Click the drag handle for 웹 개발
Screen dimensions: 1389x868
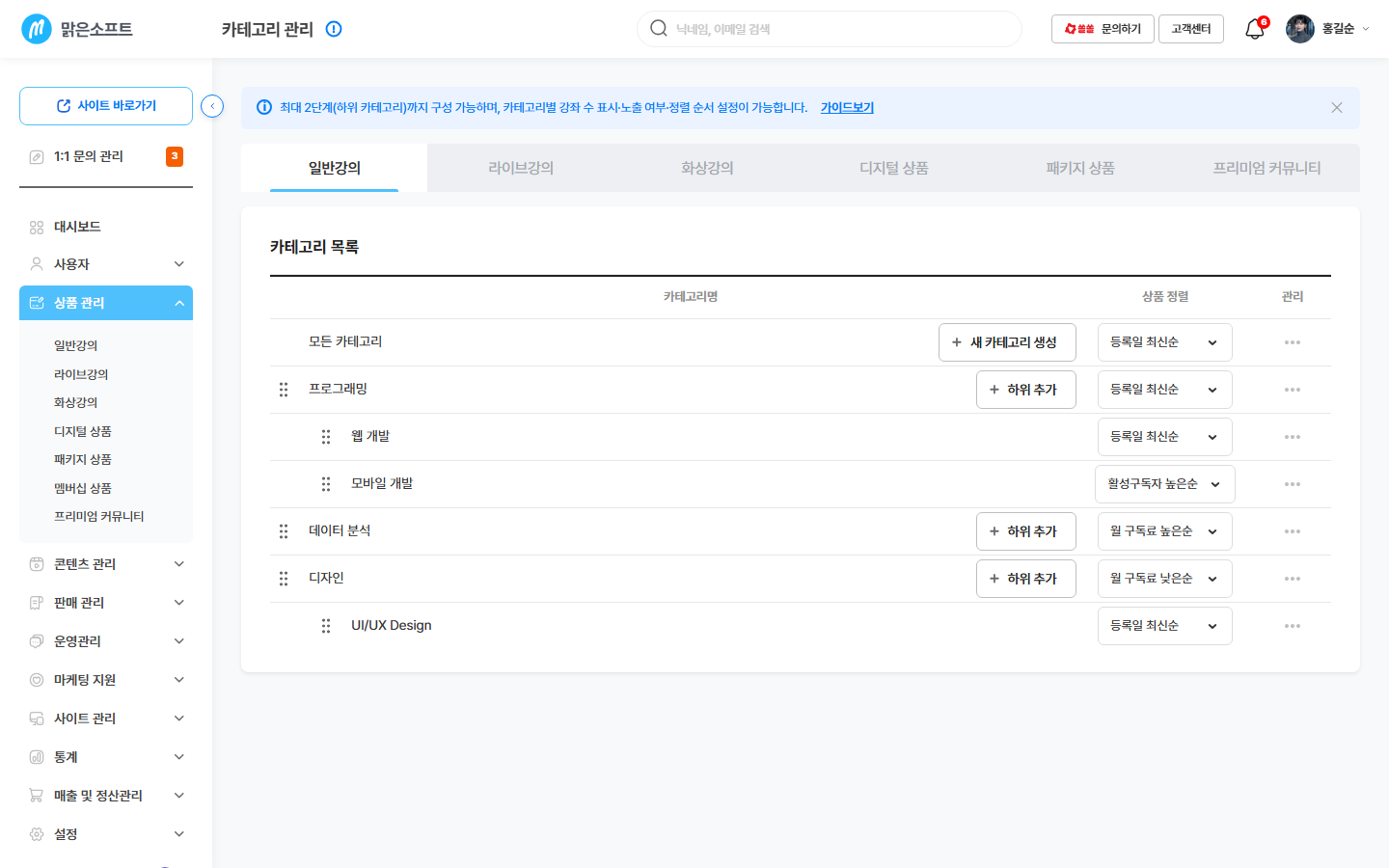click(326, 437)
